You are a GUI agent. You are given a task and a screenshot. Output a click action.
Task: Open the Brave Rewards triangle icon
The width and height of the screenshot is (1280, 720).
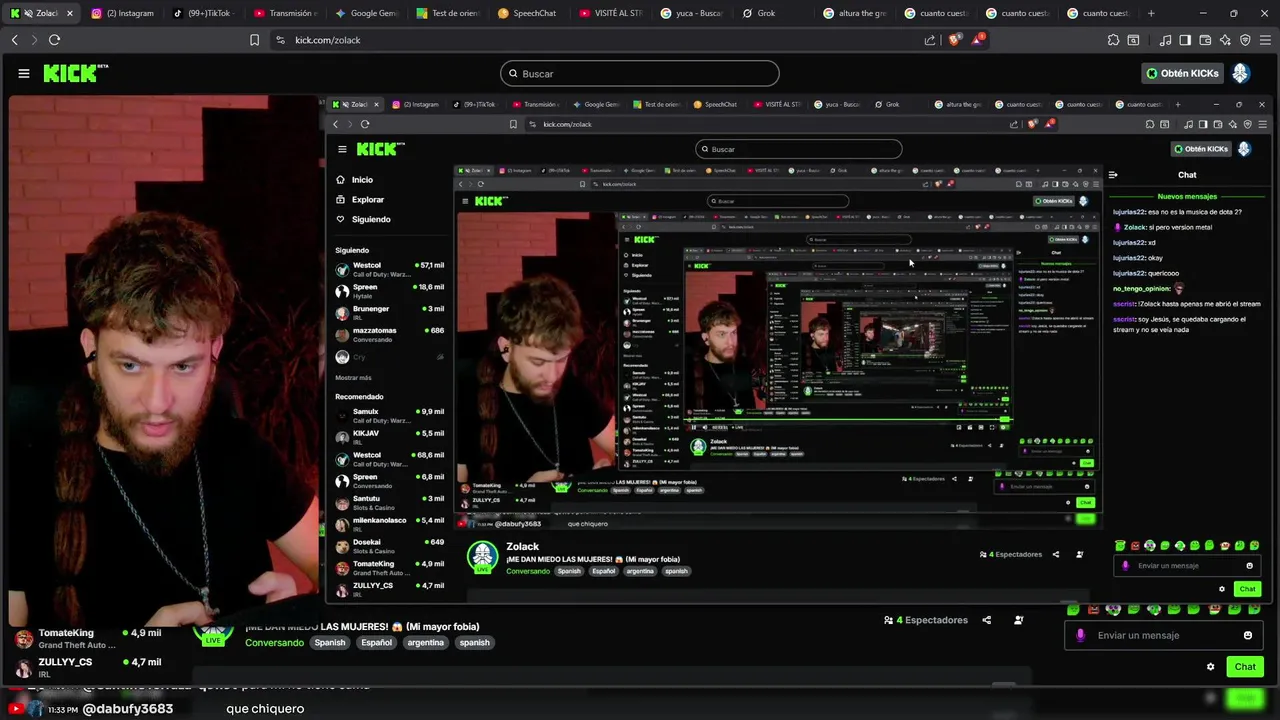[978, 40]
